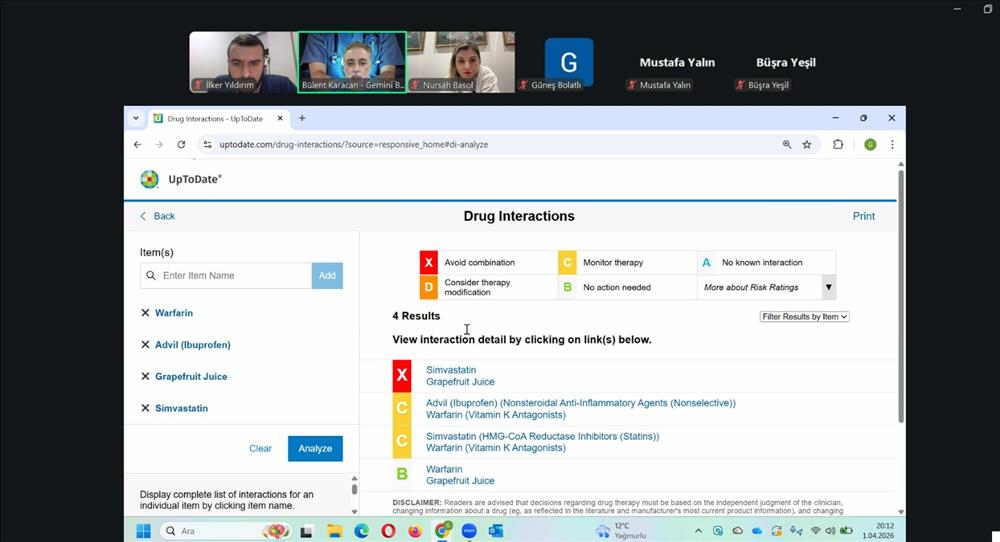Open the Filter Results by Item dropdown
The width and height of the screenshot is (1000, 542).
(804, 316)
